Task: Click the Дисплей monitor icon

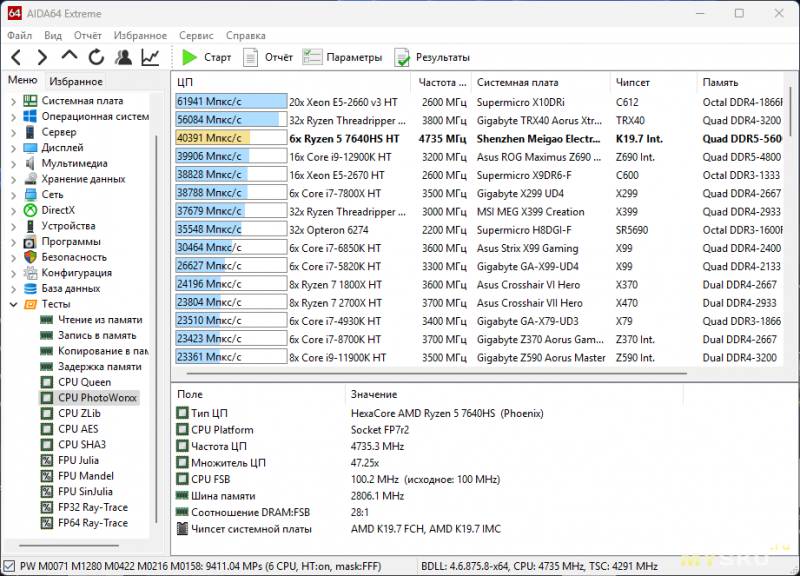Action: click(x=31, y=148)
